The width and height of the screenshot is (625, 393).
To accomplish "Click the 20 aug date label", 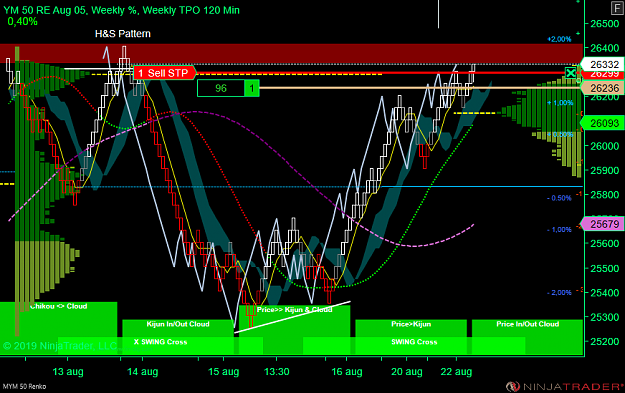I will (407, 372).
